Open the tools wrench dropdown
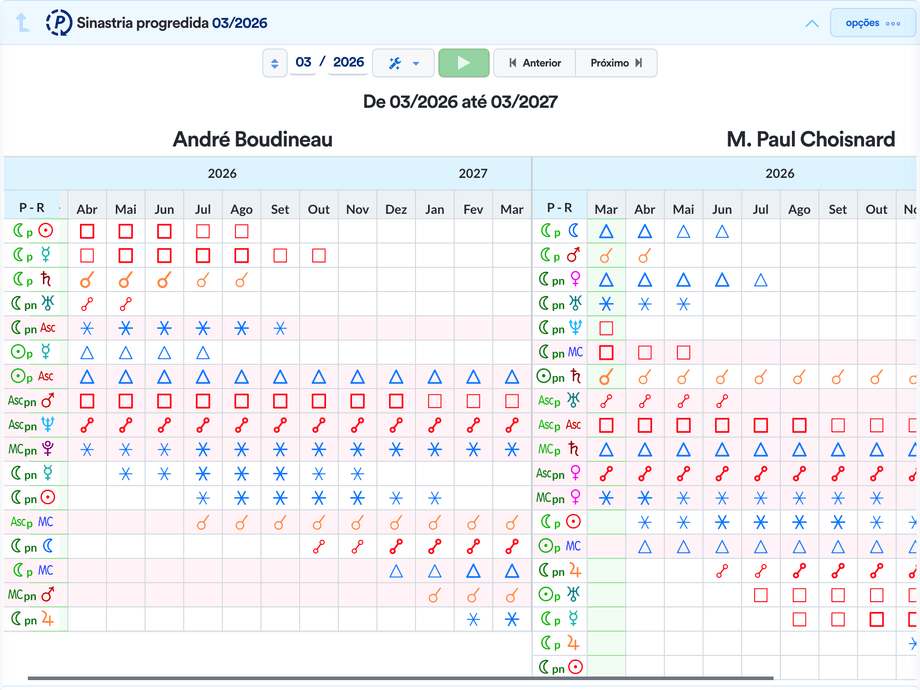This screenshot has height=690, width=920. 404,63
